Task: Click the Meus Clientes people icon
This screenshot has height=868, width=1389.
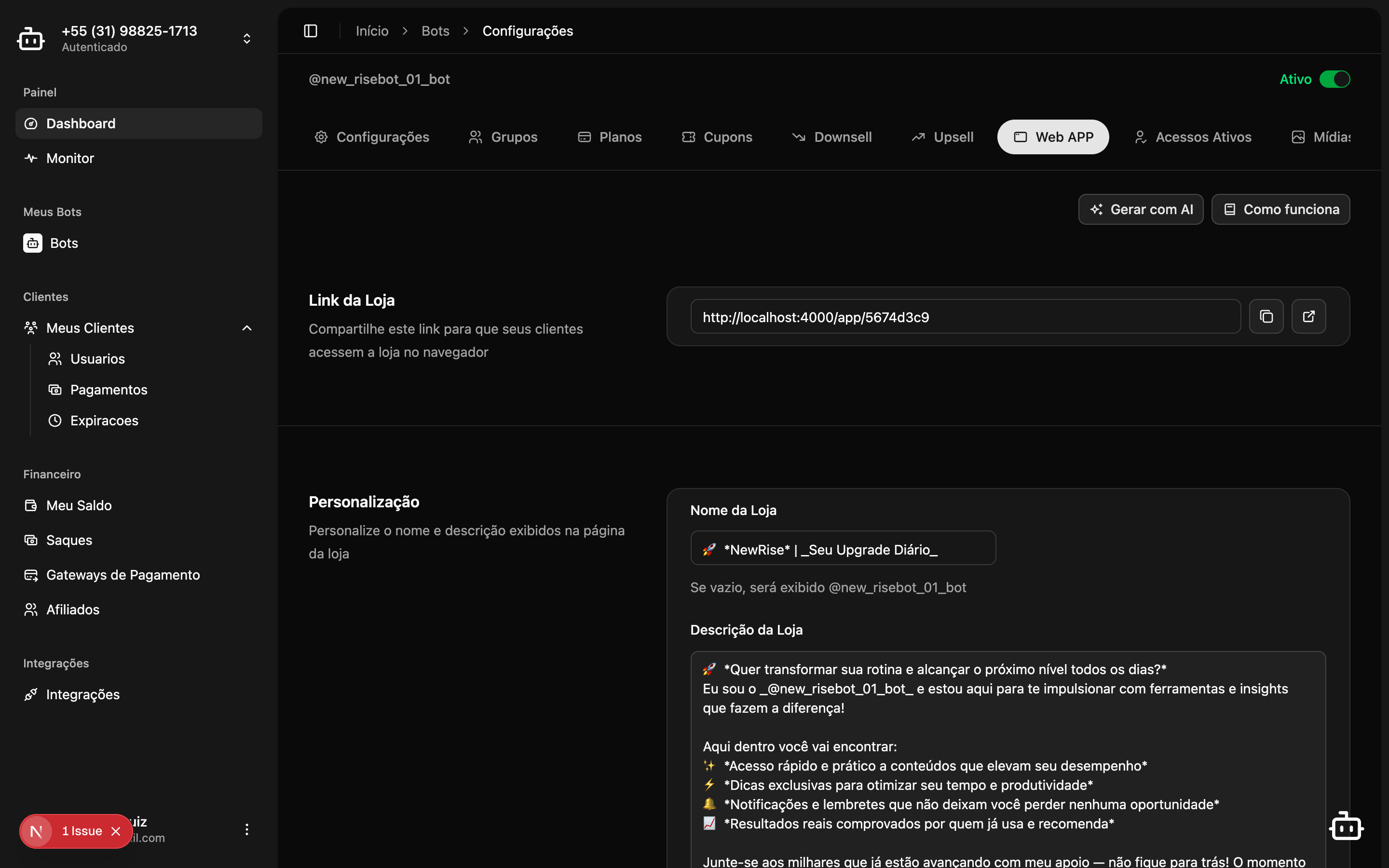Action: [31, 328]
